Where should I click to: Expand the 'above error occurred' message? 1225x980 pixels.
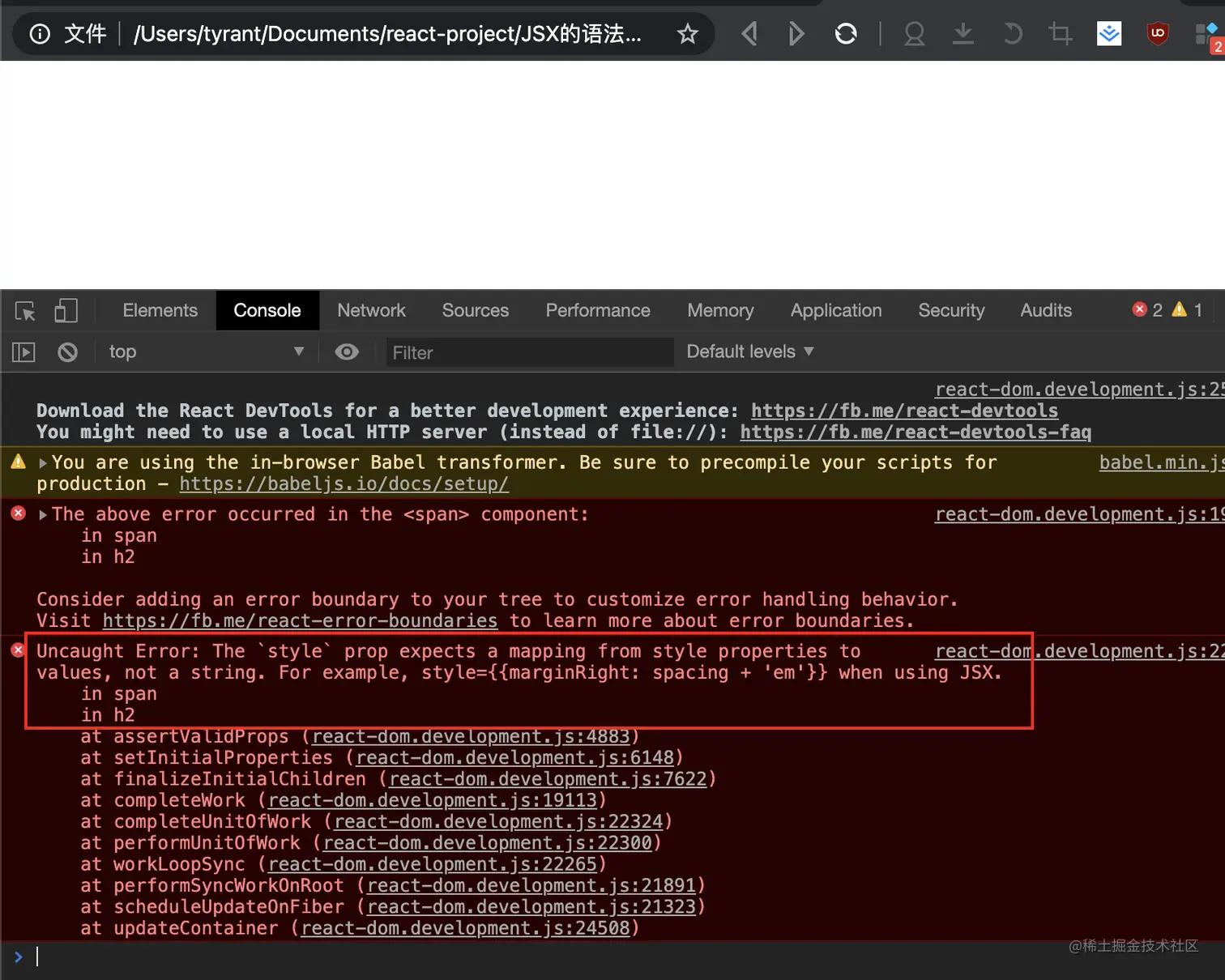pos(43,515)
